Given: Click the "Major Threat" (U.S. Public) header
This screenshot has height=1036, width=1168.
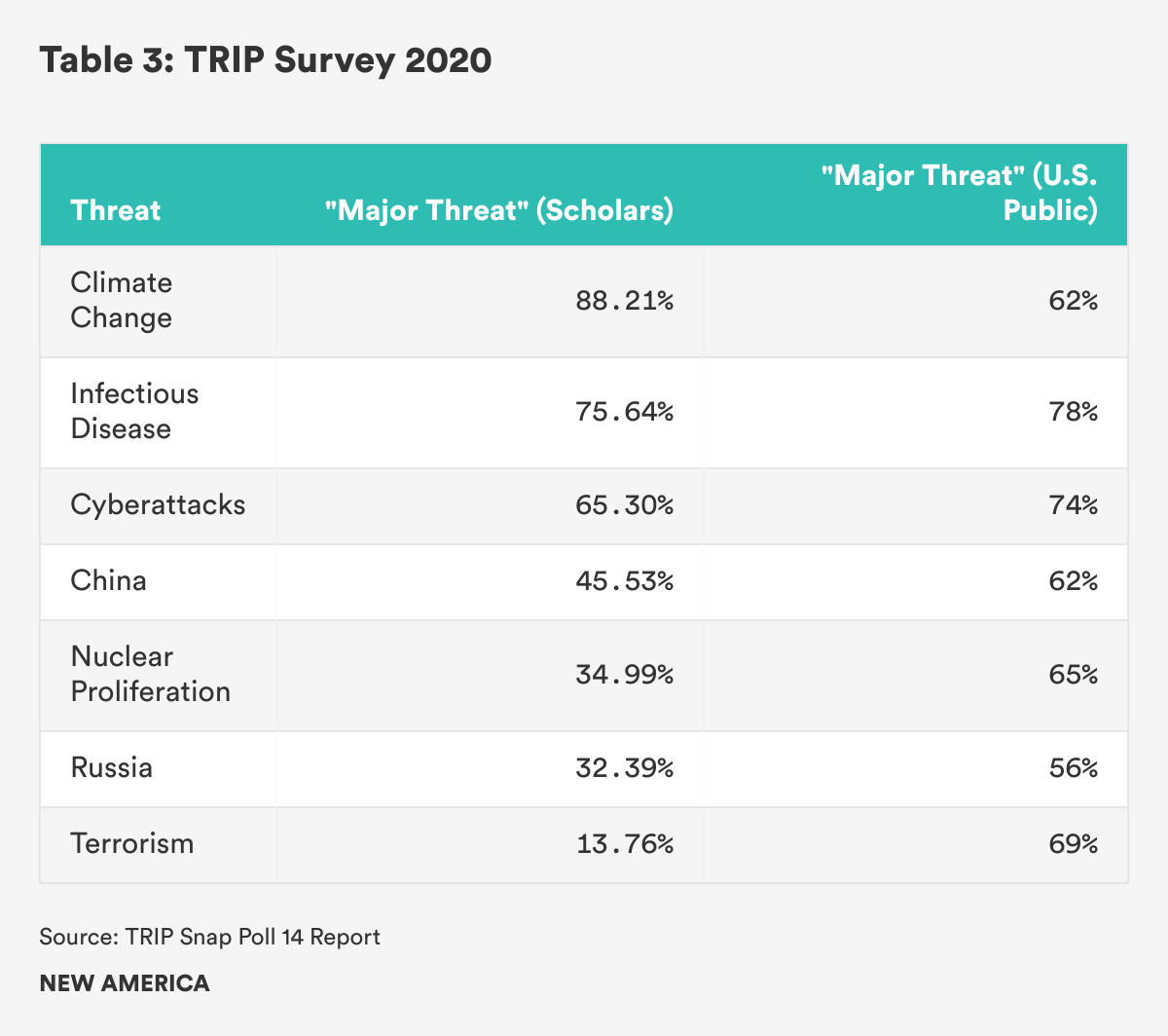Looking at the screenshot, I should tap(959, 193).
